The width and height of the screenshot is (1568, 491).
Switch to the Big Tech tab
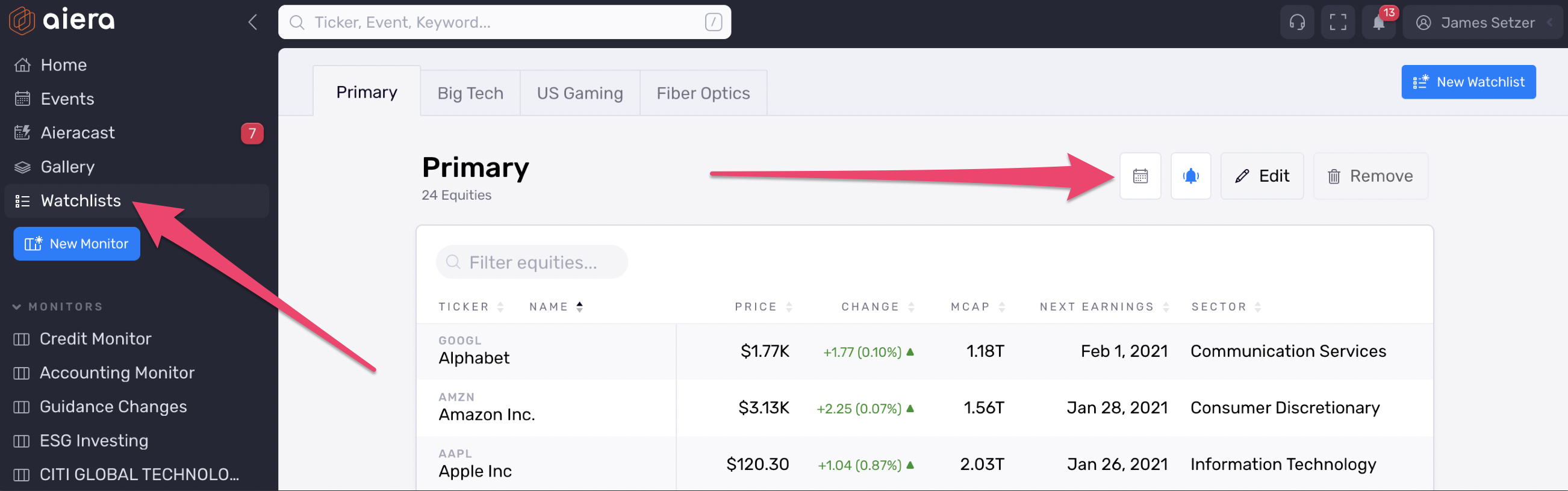pyautogui.click(x=470, y=93)
